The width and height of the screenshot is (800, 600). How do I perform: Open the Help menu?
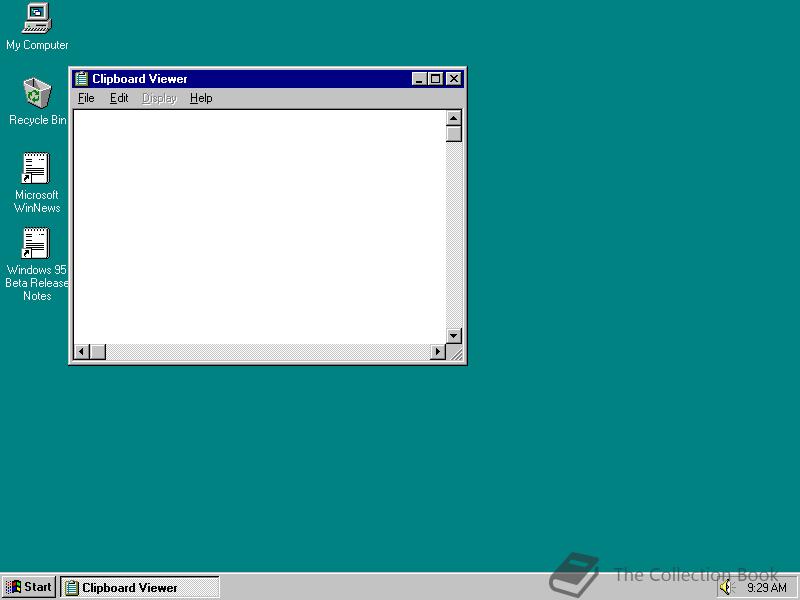click(x=201, y=98)
